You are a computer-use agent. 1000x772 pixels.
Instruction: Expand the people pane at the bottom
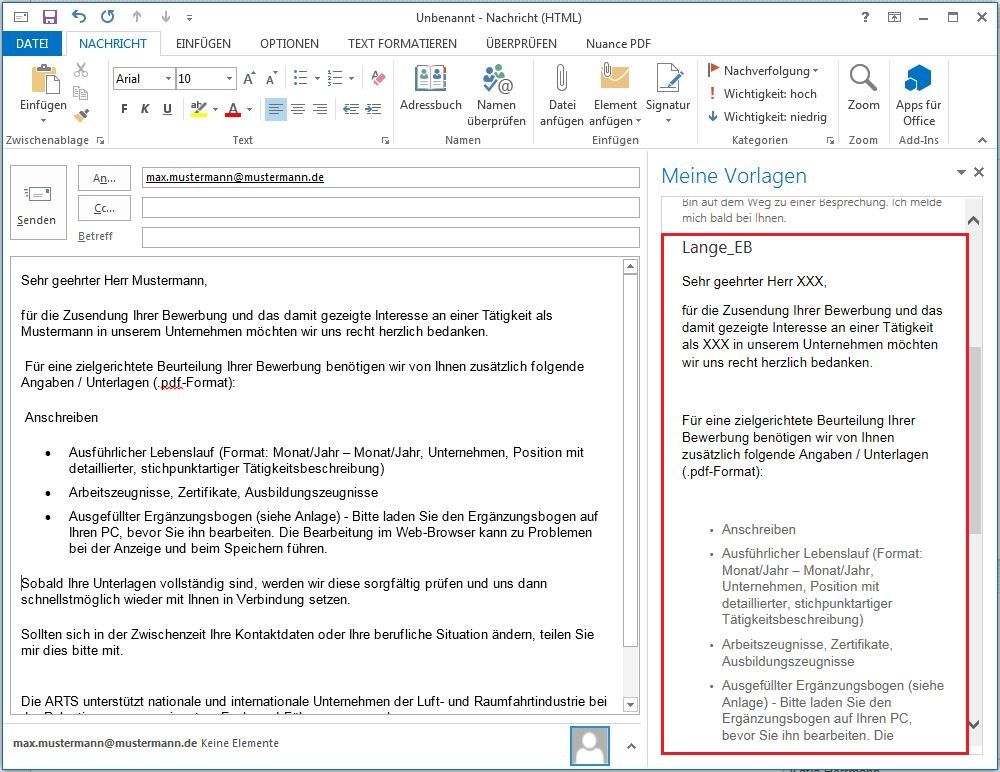click(x=631, y=746)
